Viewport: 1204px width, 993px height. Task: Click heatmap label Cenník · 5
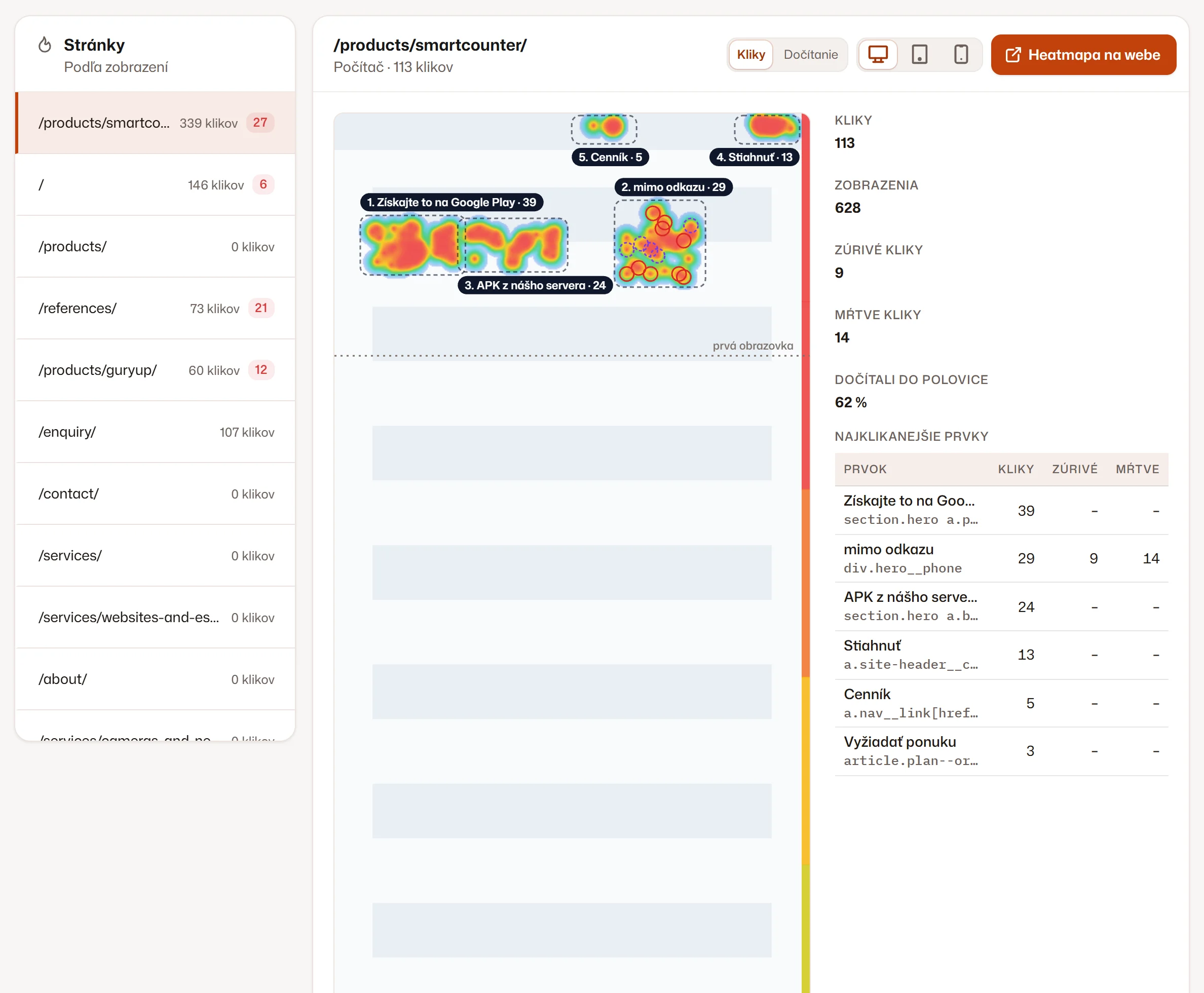click(x=610, y=157)
